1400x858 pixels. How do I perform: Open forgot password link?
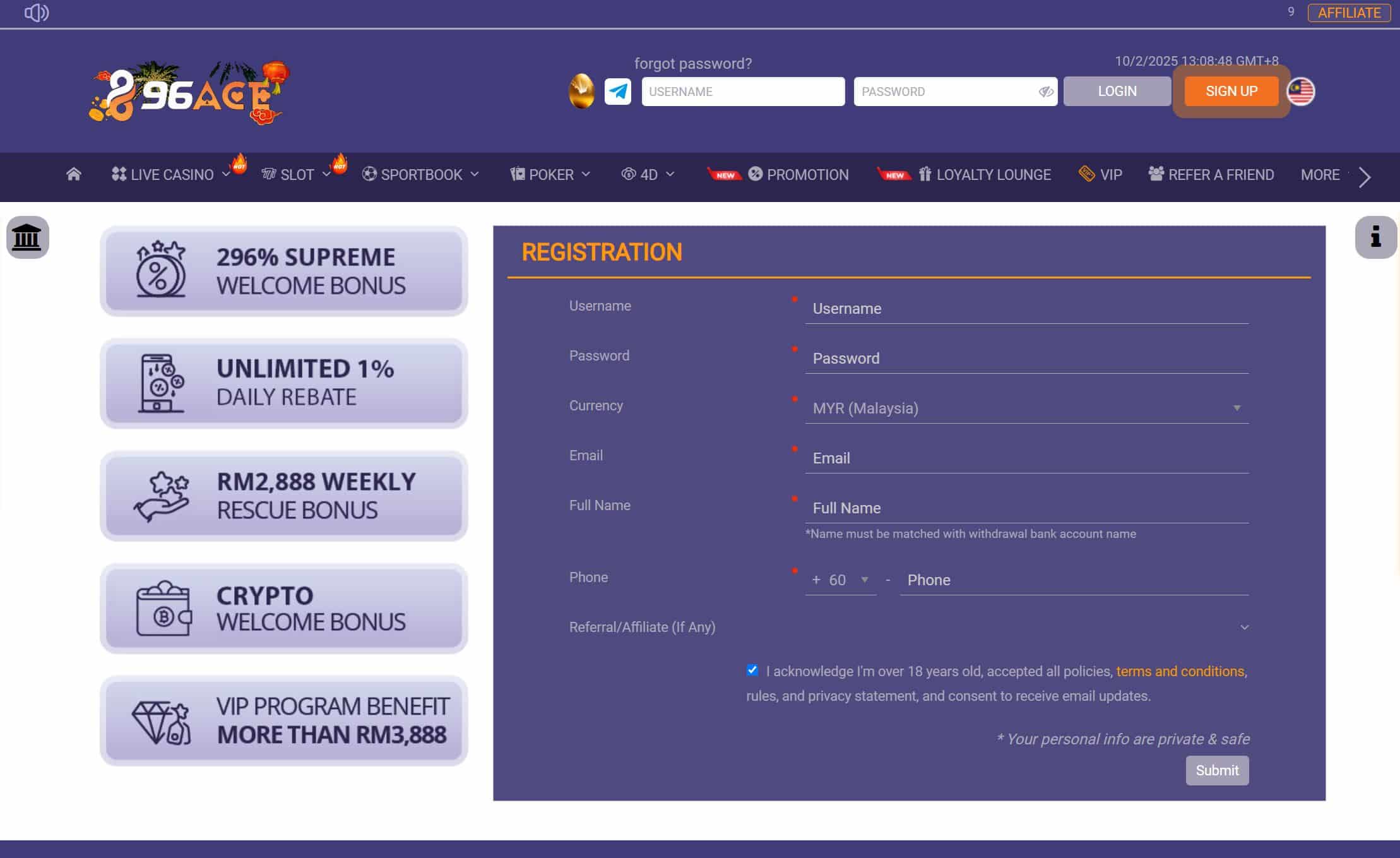(x=692, y=64)
